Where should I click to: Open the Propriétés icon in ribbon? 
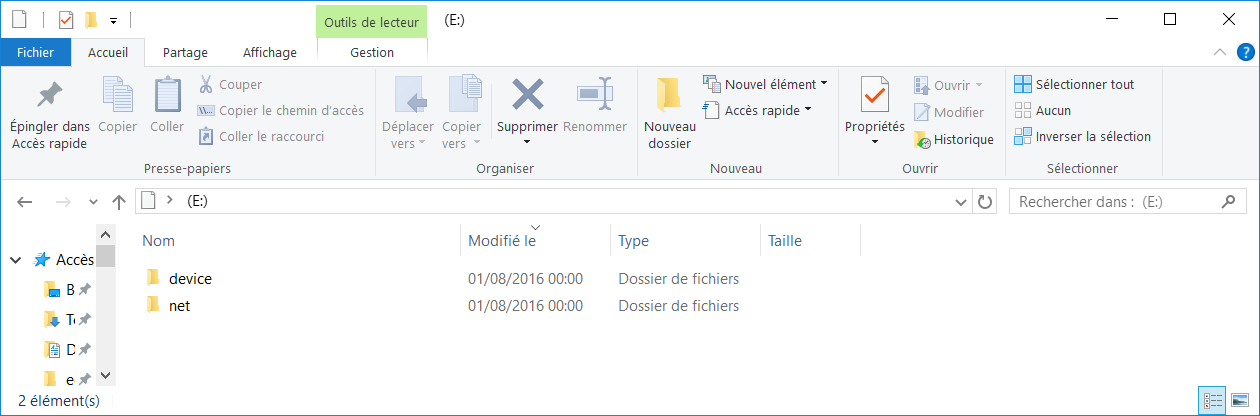tap(874, 96)
